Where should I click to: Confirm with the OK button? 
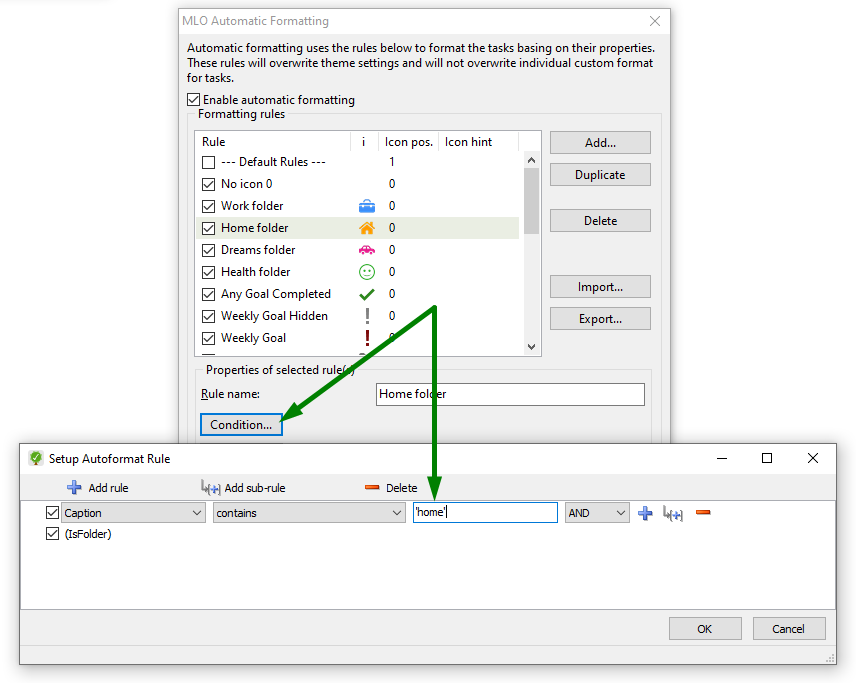tap(705, 628)
